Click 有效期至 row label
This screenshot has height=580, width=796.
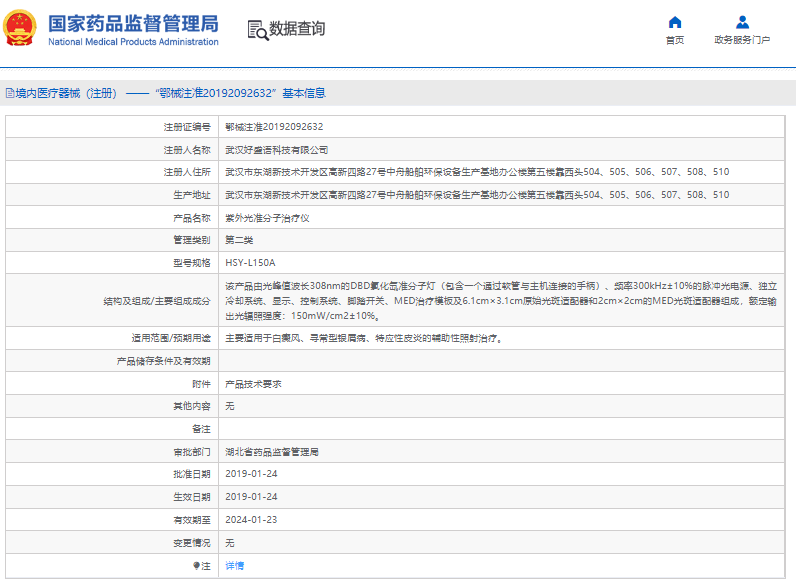pos(192,520)
